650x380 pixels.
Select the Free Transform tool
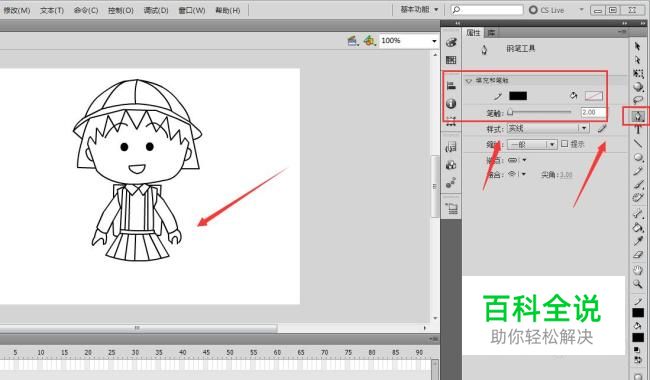(638, 74)
